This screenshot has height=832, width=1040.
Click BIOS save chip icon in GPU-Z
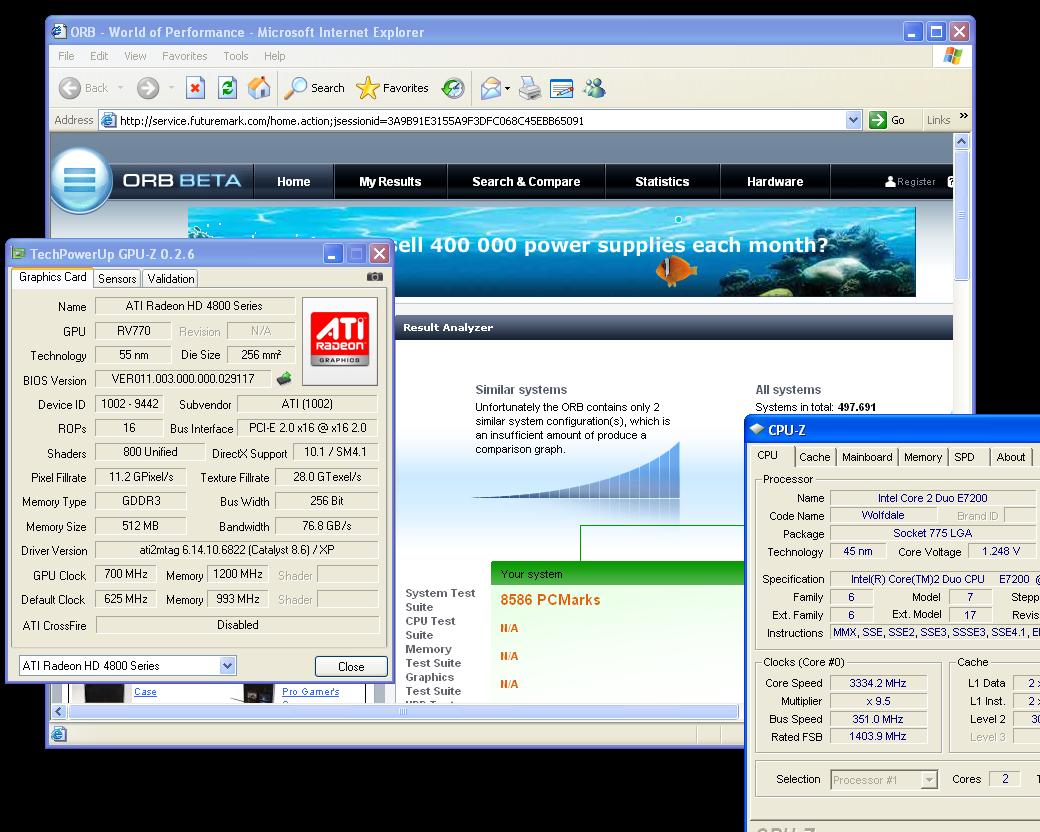(x=284, y=378)
